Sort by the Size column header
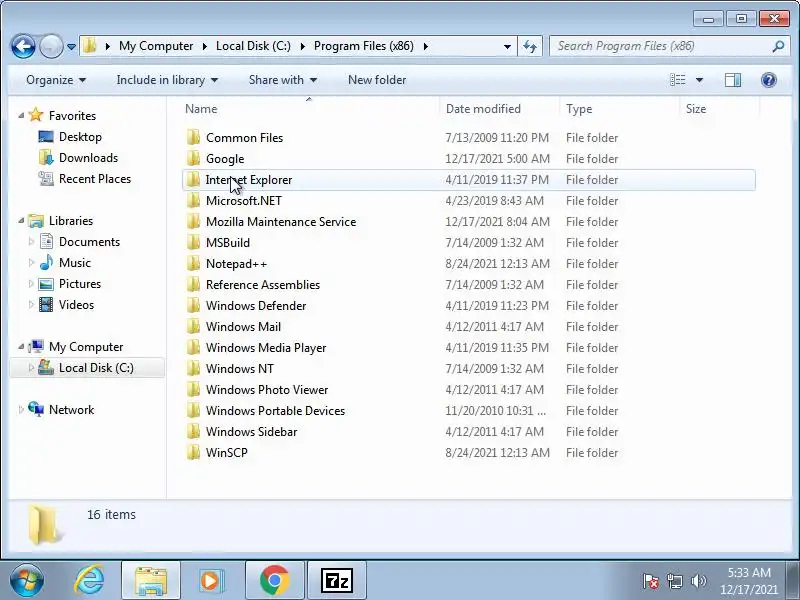800x600 pixels. (x=719, y=109)
